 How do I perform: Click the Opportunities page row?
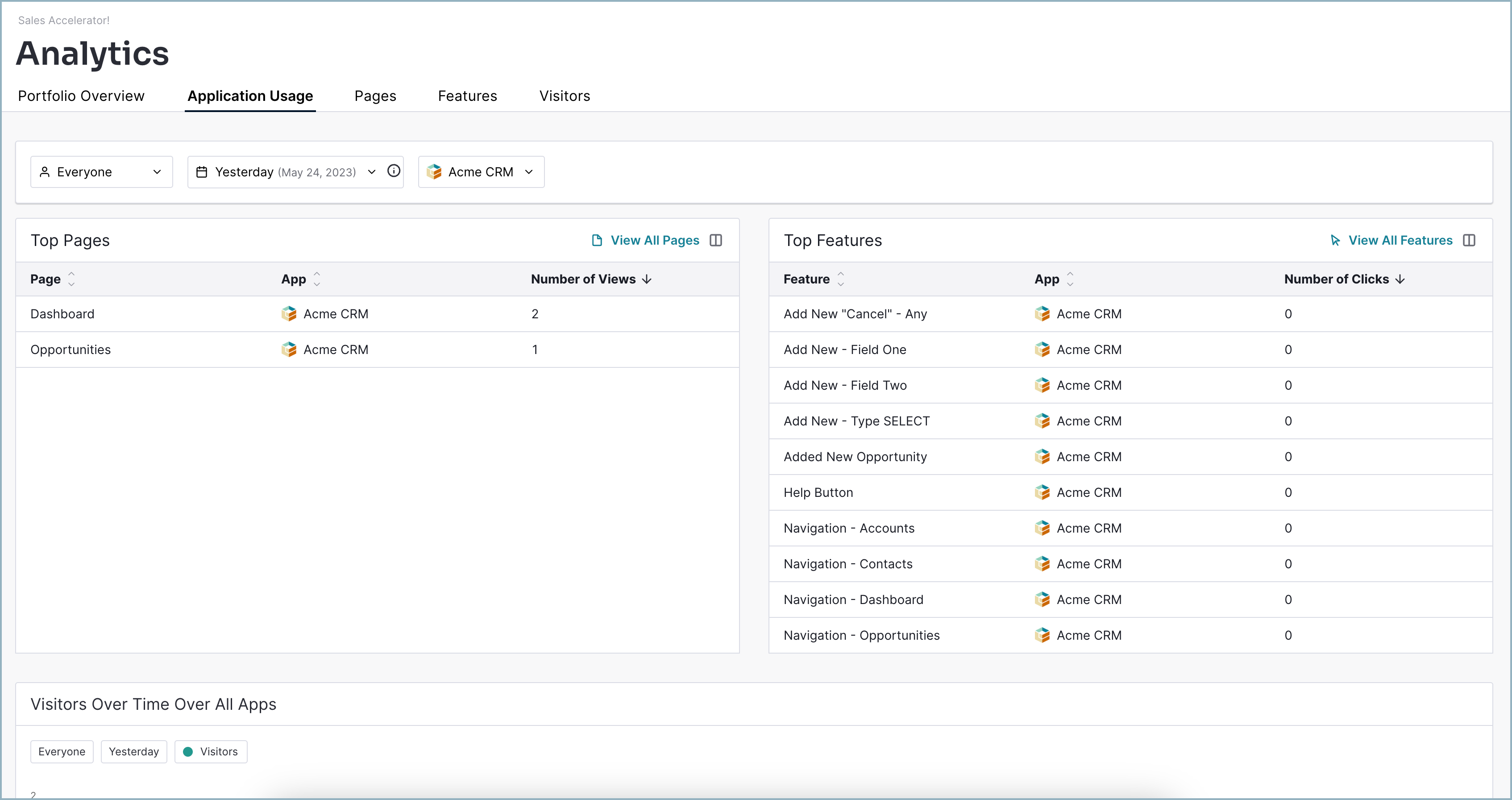(377, 349)
